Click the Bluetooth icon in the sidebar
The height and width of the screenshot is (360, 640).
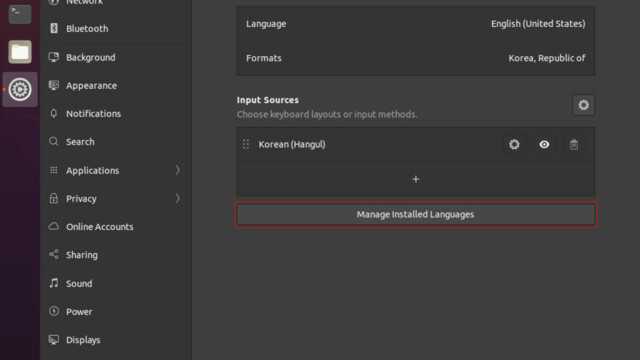point(54,28)
